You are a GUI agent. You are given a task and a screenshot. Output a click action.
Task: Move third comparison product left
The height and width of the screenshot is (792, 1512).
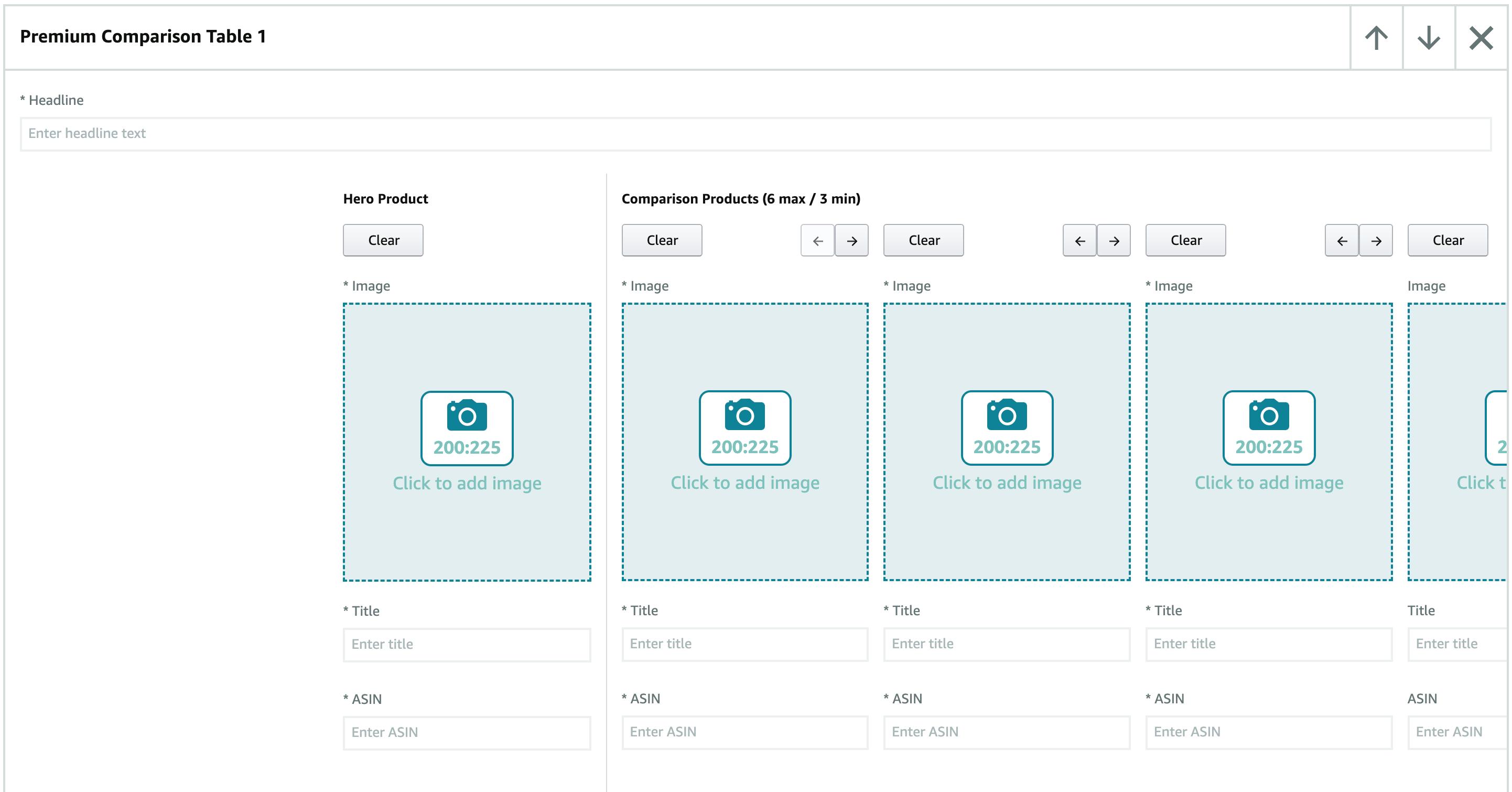[1341, 241]
